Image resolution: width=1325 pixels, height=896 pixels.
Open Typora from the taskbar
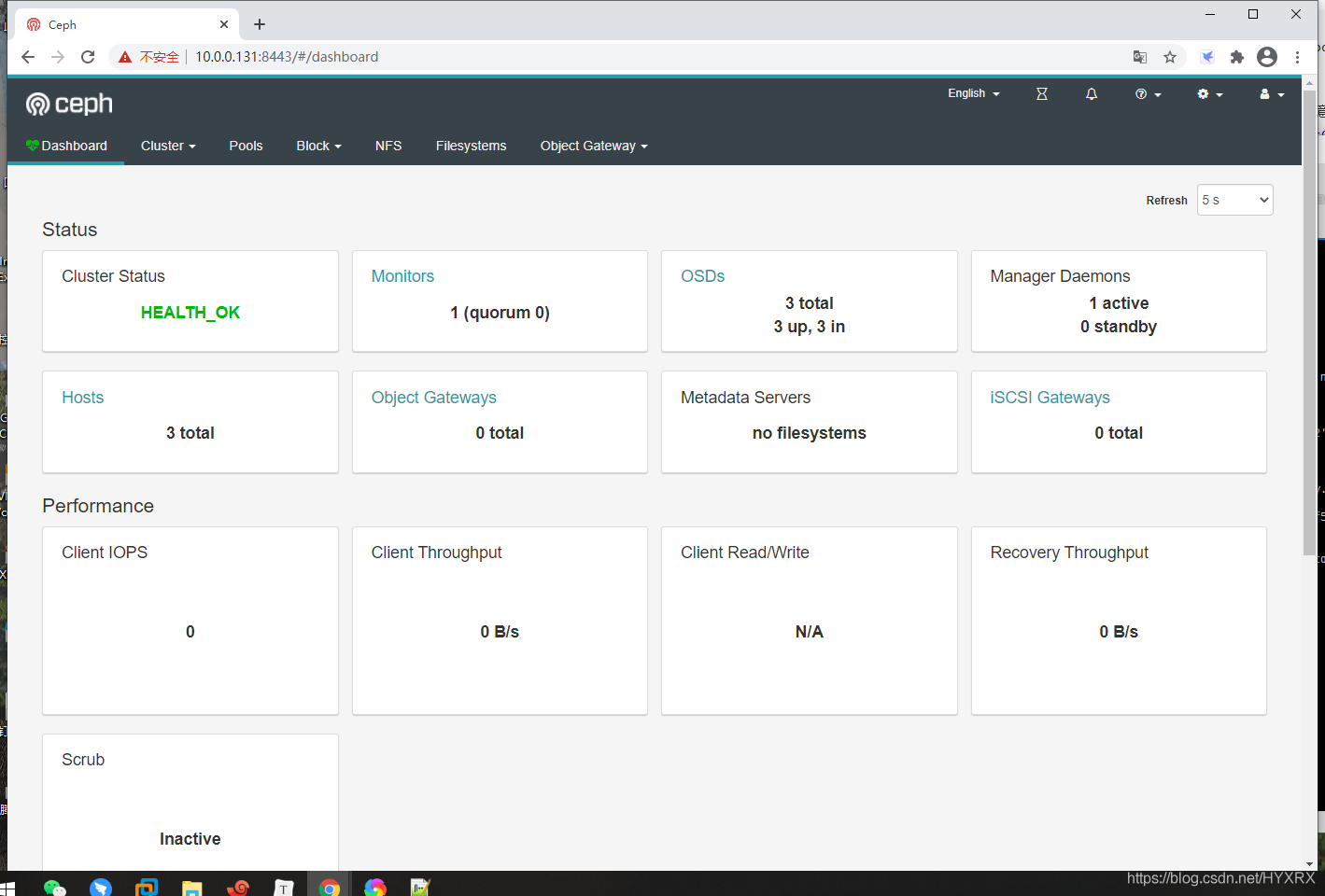(x=284, y=888)
